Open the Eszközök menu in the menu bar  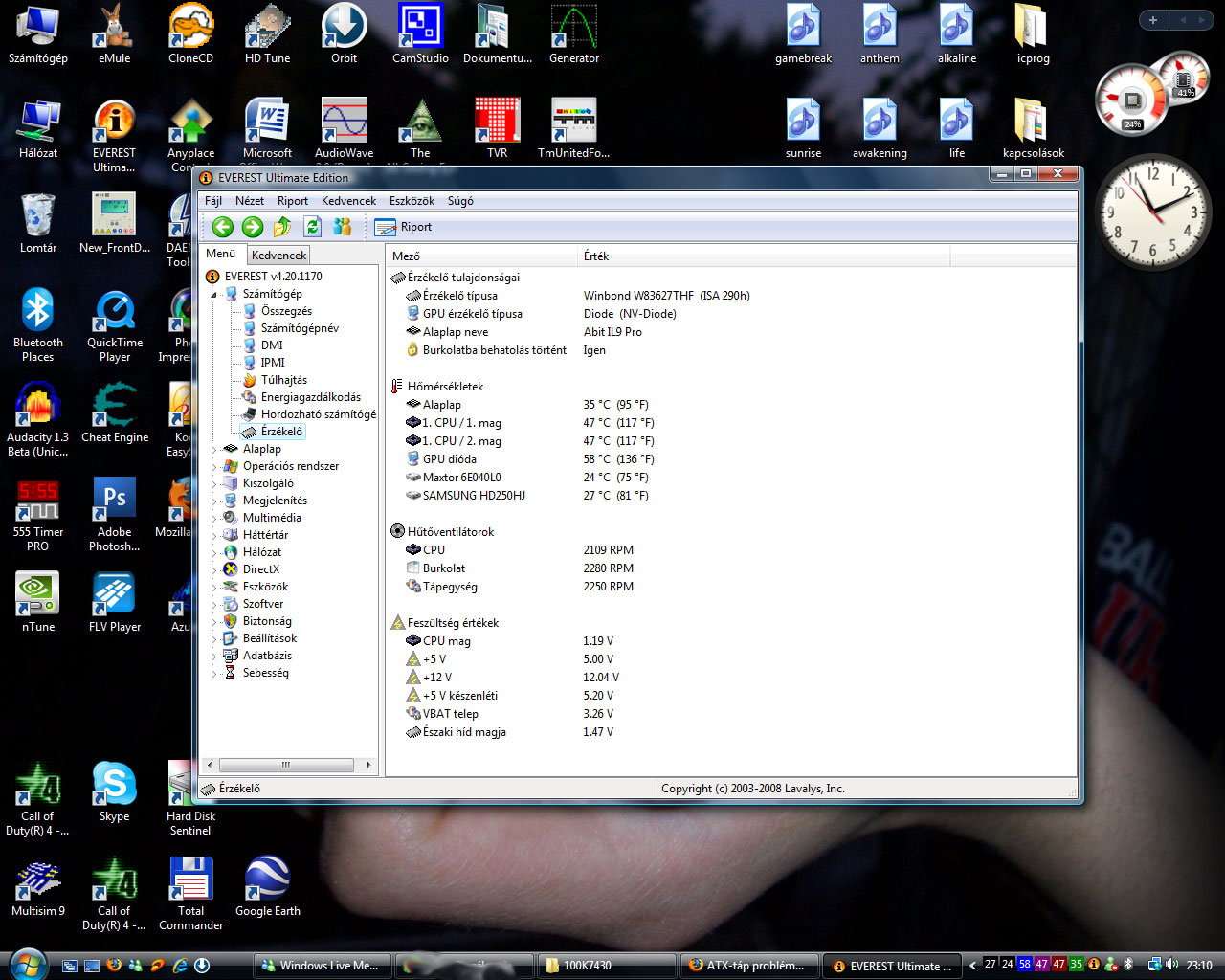pos(412,201)
